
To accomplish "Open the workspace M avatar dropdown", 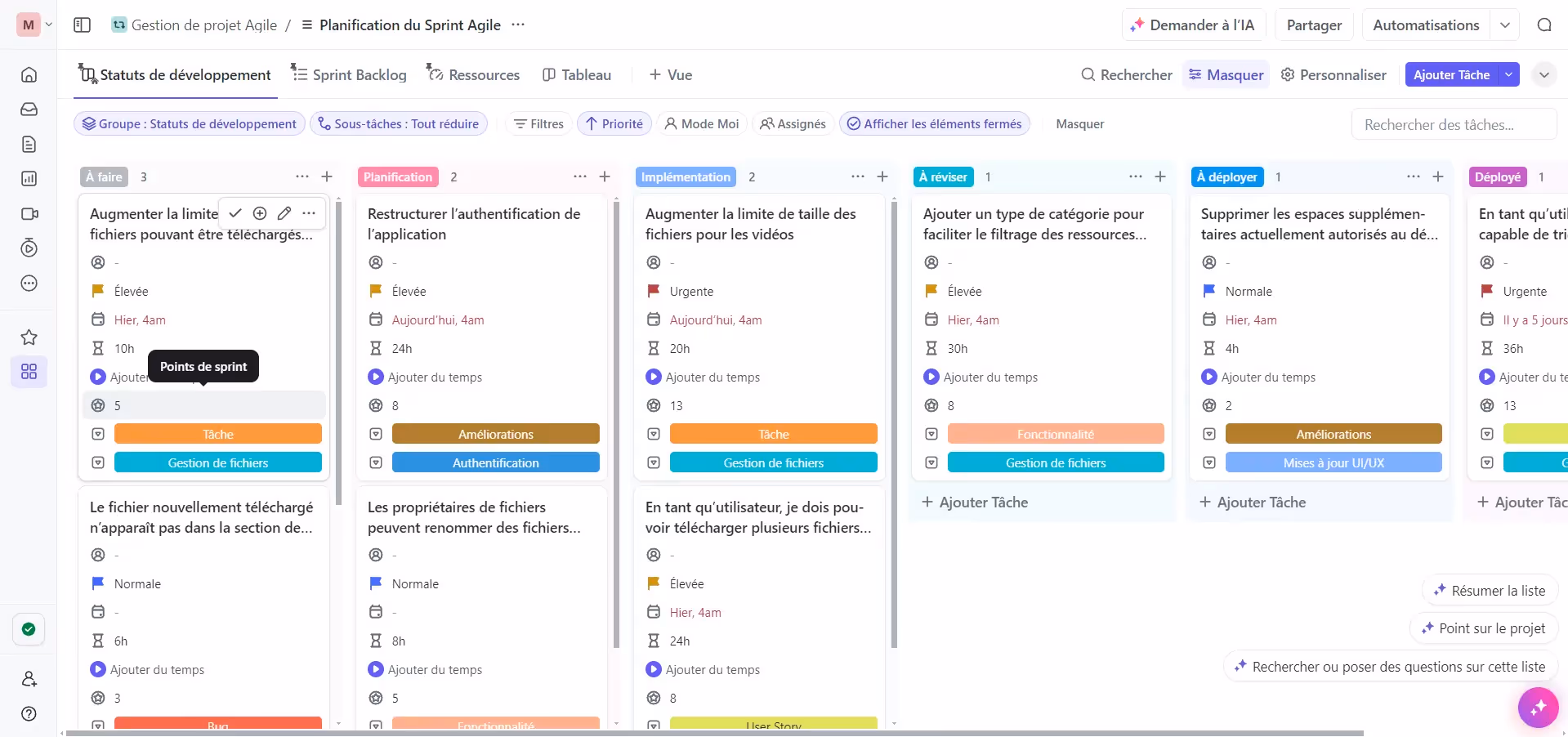I will point(34,25).
